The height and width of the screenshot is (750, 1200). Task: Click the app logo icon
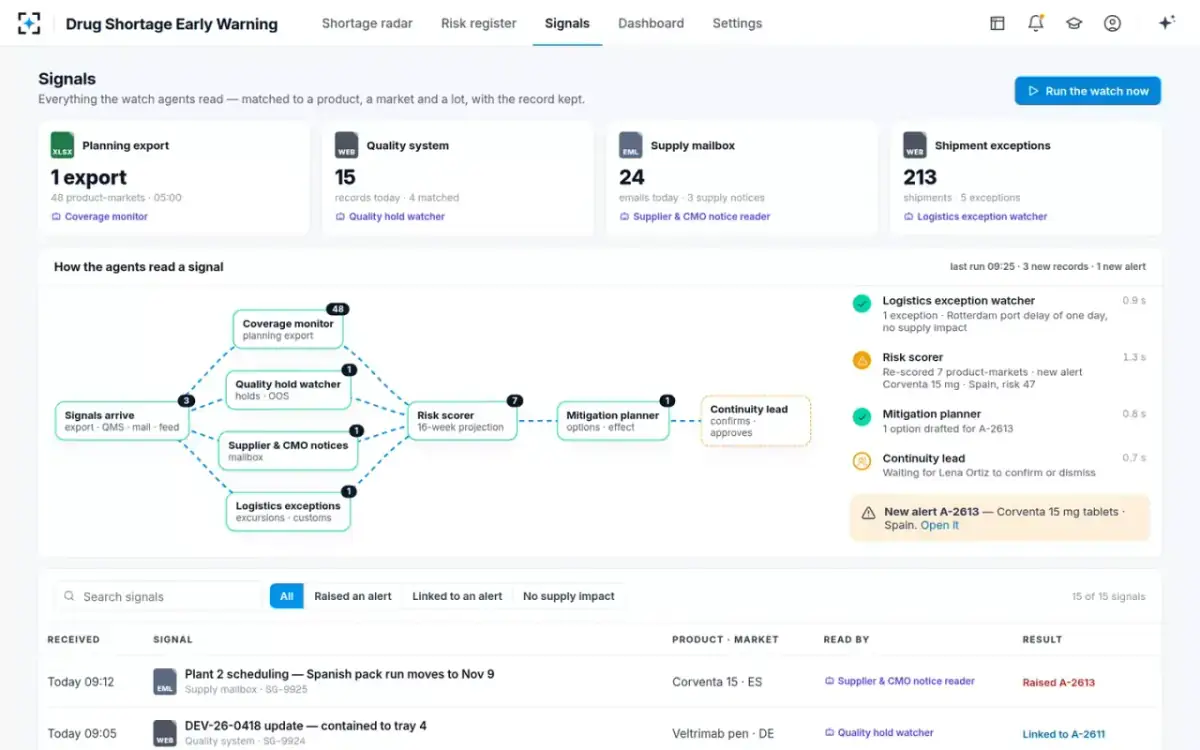[29, 24]
